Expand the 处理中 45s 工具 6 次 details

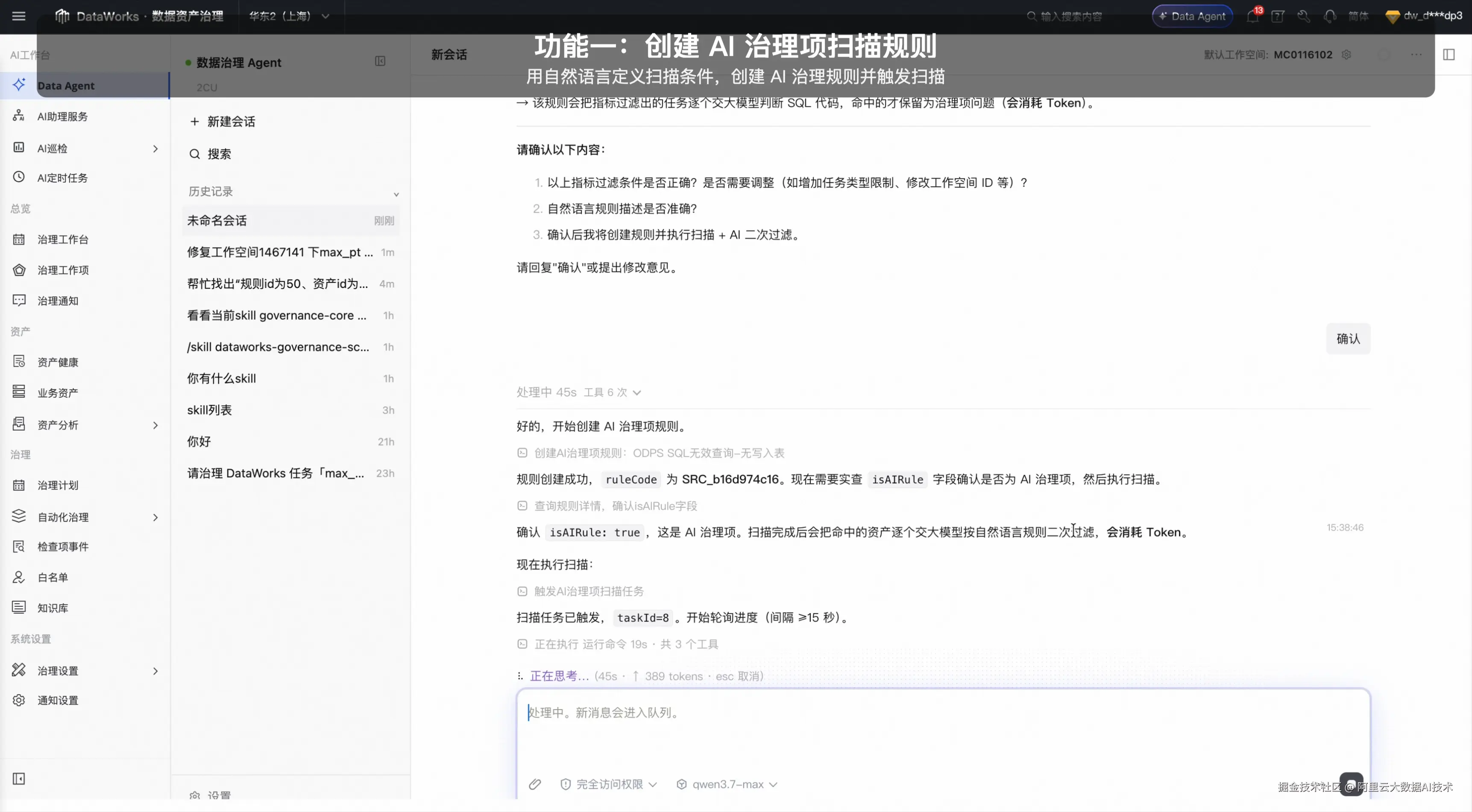(x=579, y=392)
